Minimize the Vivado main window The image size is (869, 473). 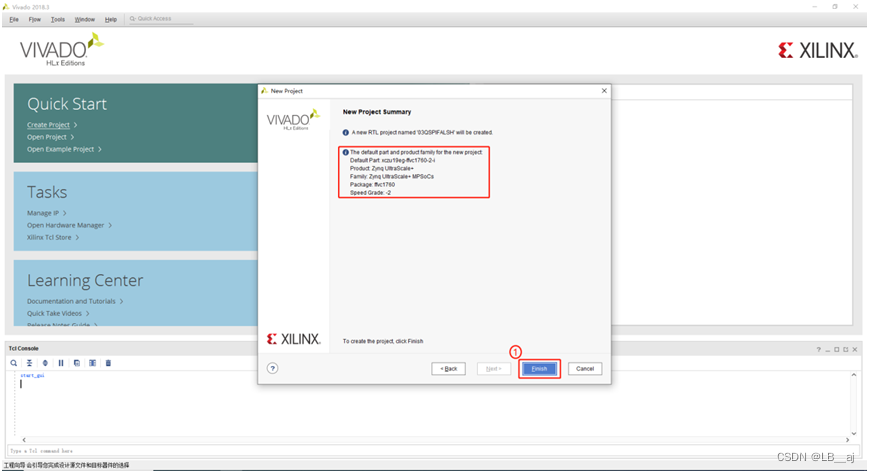pyautogui.click(x=815, y=7)
